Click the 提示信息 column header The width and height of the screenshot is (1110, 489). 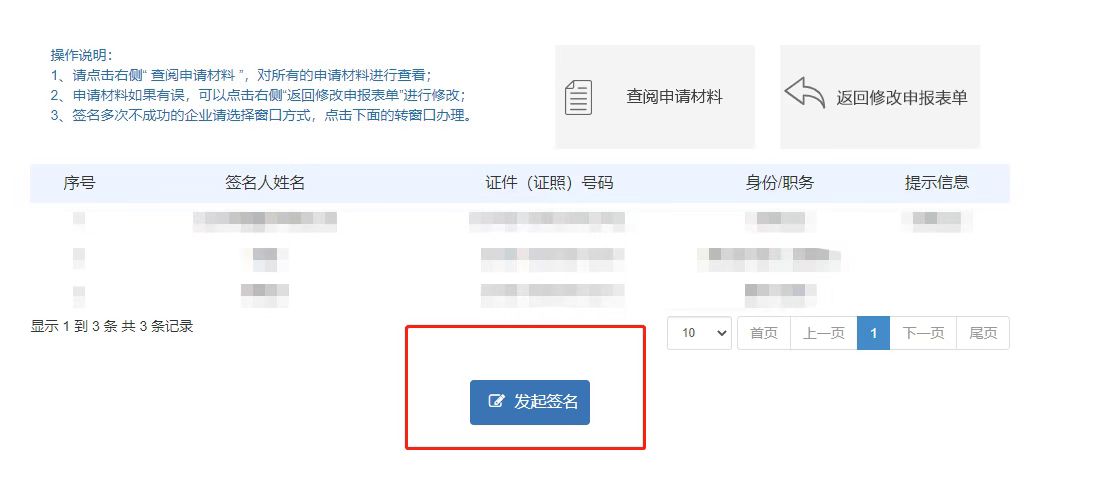click(x=937, y=183)
